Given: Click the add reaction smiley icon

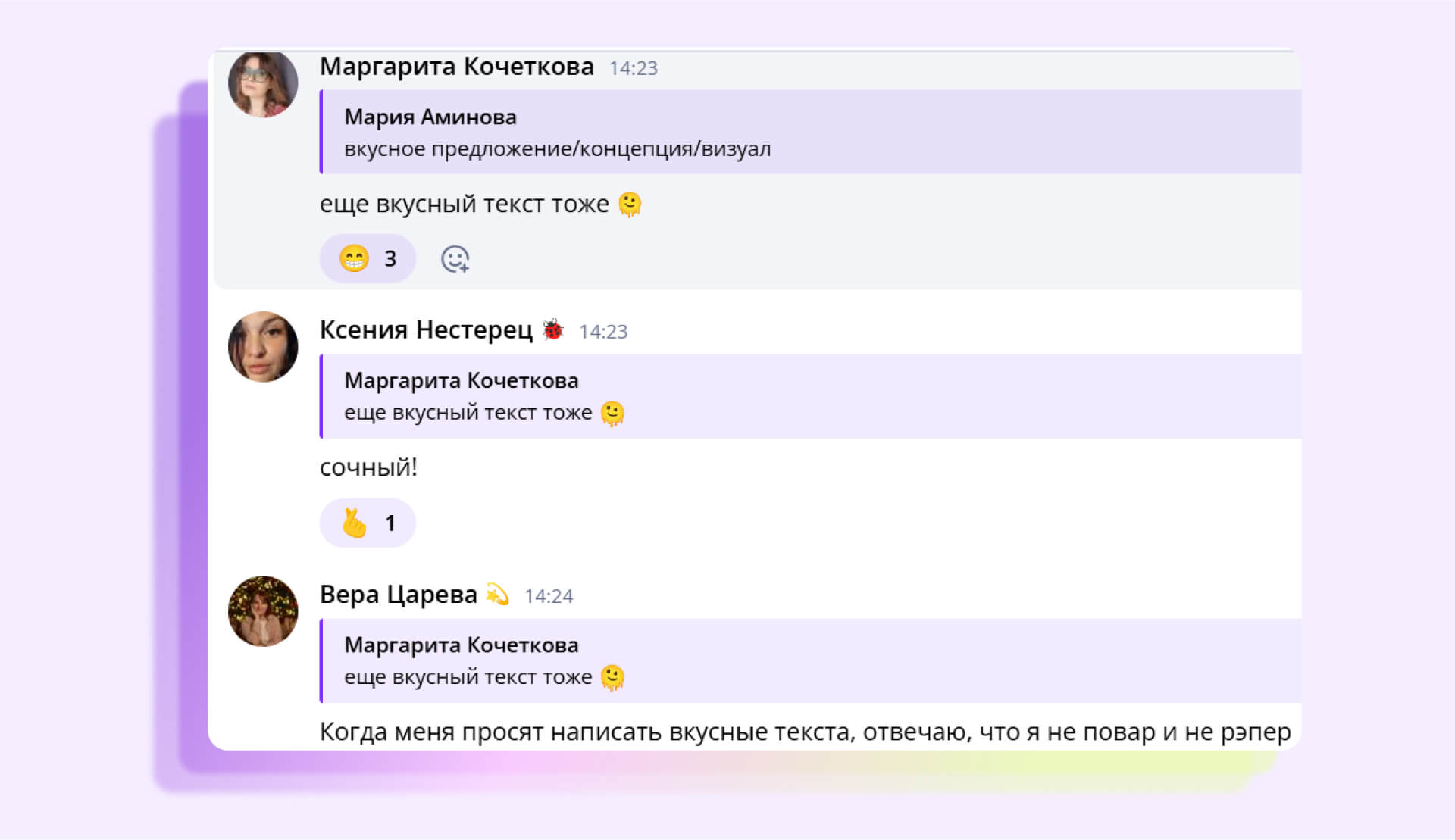Looking at the screenshot, I should click(455, 259).
